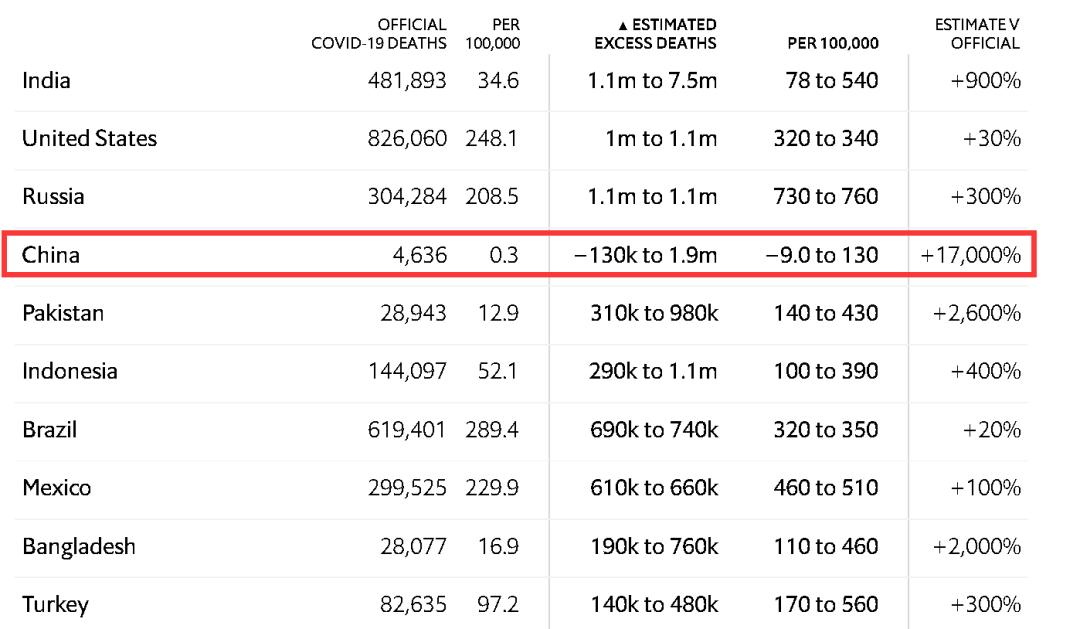Click Turkey's 170 to 560 value

coord(826,604)
